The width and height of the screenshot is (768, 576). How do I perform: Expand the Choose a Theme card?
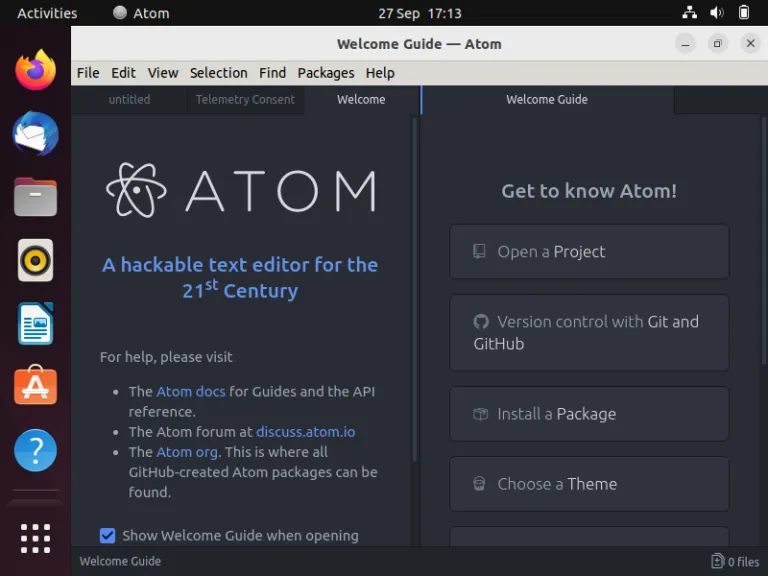click(589, 484)
